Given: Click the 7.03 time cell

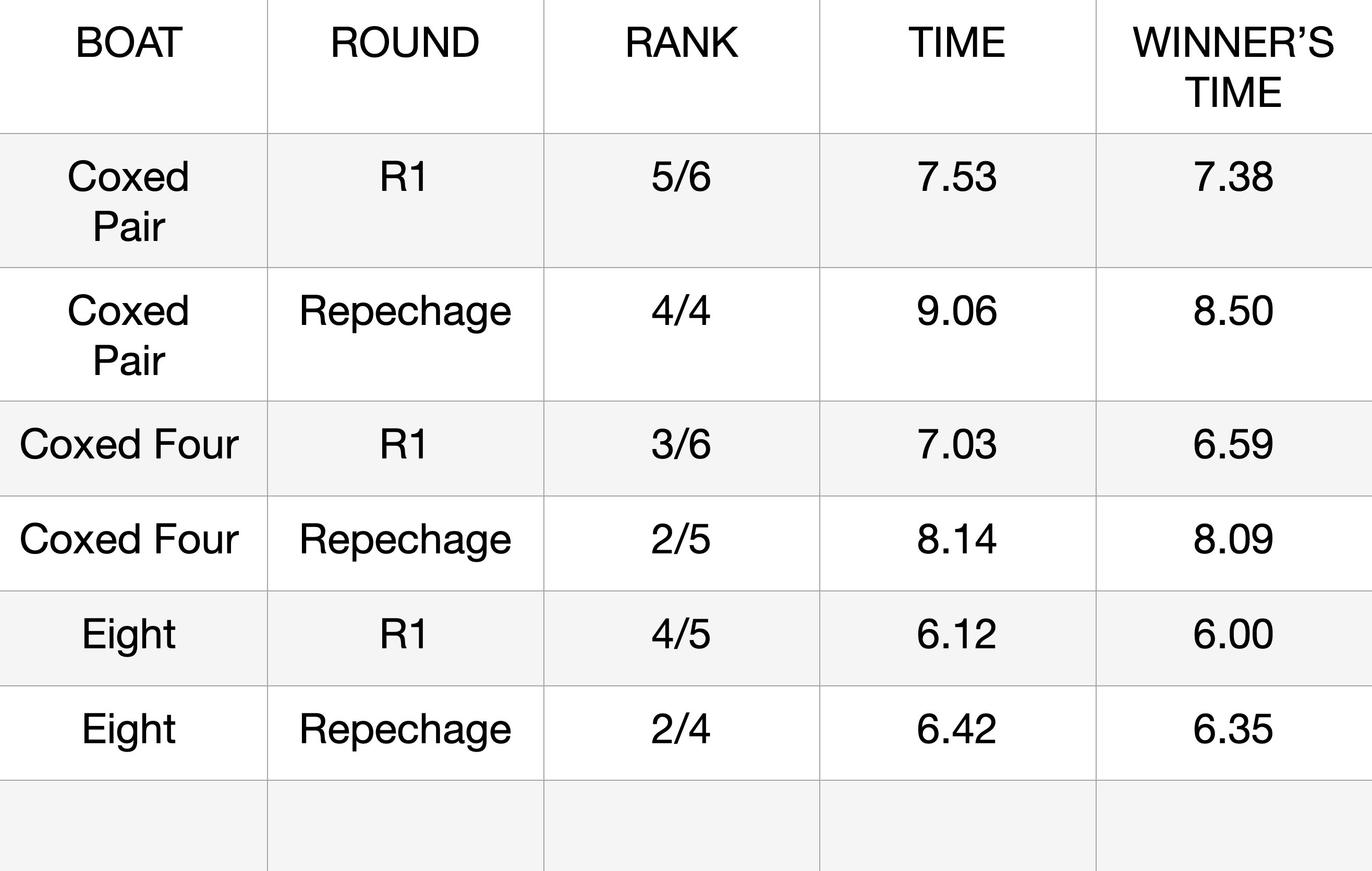Looking at the screenshot, I should [x=957, y=444].
